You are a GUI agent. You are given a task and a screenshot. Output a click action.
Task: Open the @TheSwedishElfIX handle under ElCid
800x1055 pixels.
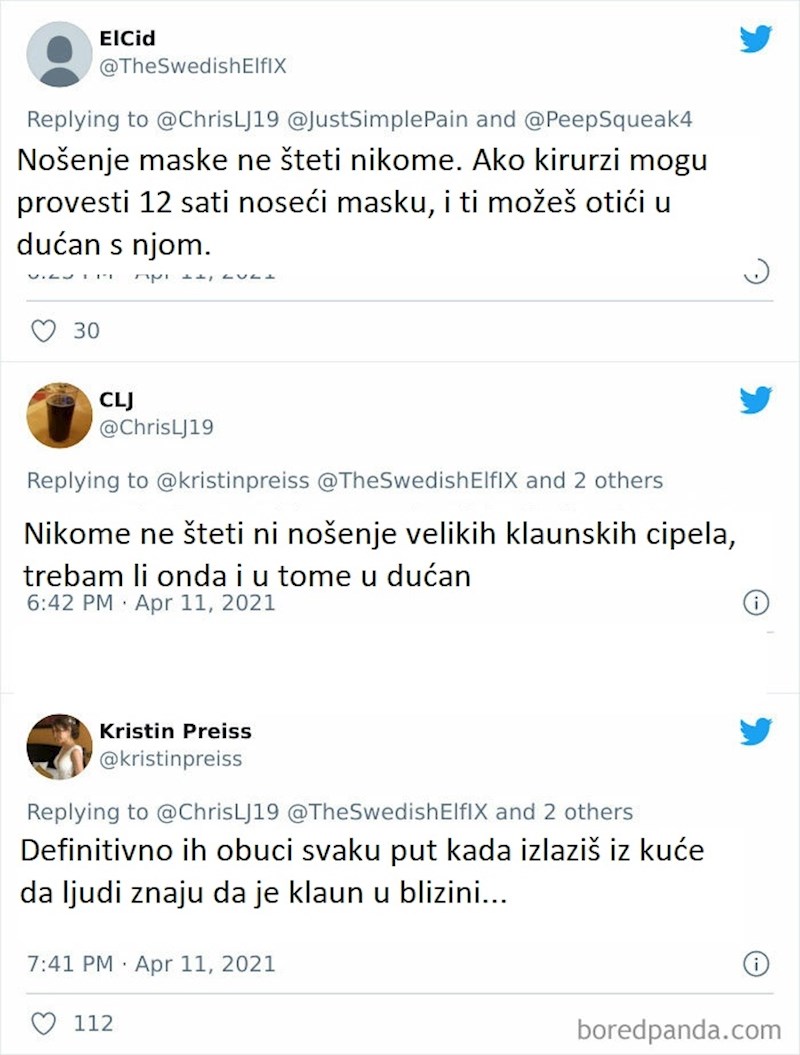[x=193, y=66]
